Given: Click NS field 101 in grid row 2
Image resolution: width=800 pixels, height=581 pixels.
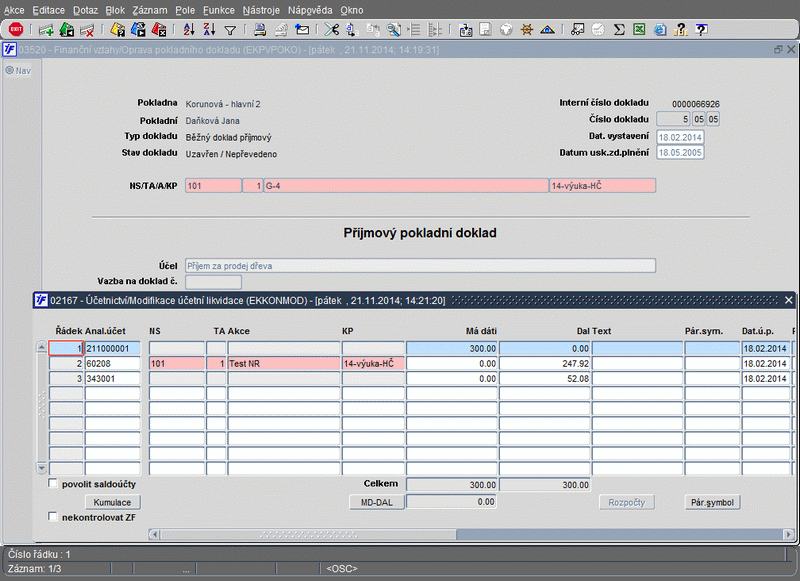Looking at the screenshot, I should pyautogui.click(x=177, y=364).
